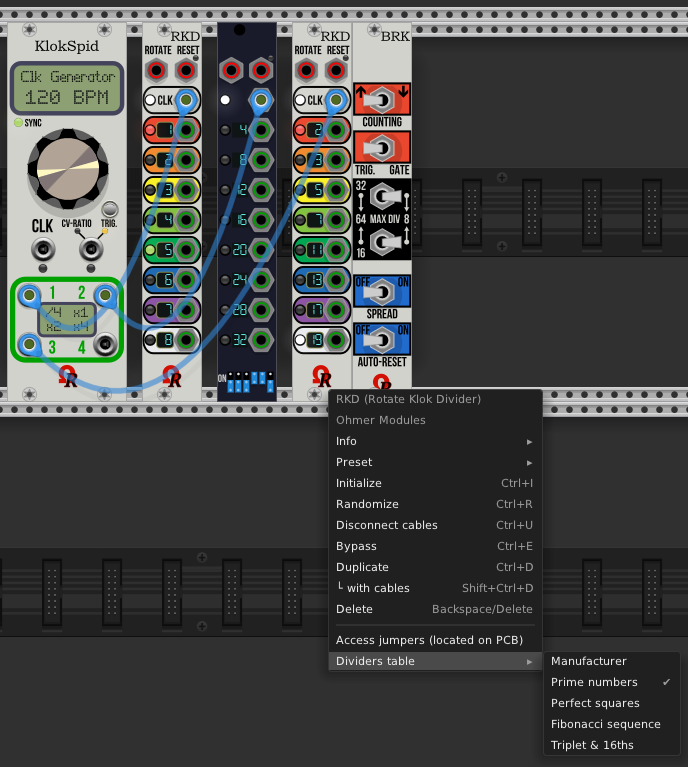
Task: Choose Initialize from context menu
Action: click(x=435, y=483)
